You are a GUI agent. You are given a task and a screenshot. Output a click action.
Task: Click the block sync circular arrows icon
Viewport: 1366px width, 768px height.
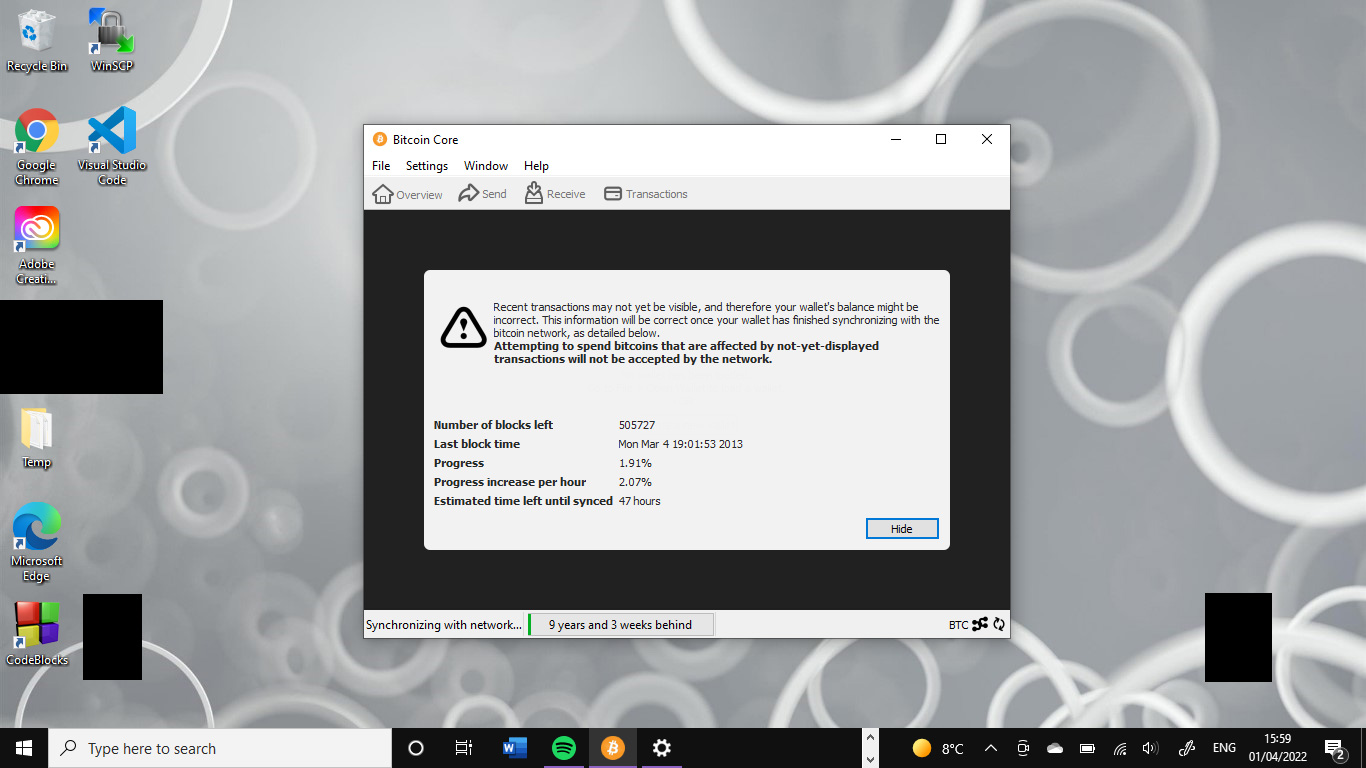point(997,624)
